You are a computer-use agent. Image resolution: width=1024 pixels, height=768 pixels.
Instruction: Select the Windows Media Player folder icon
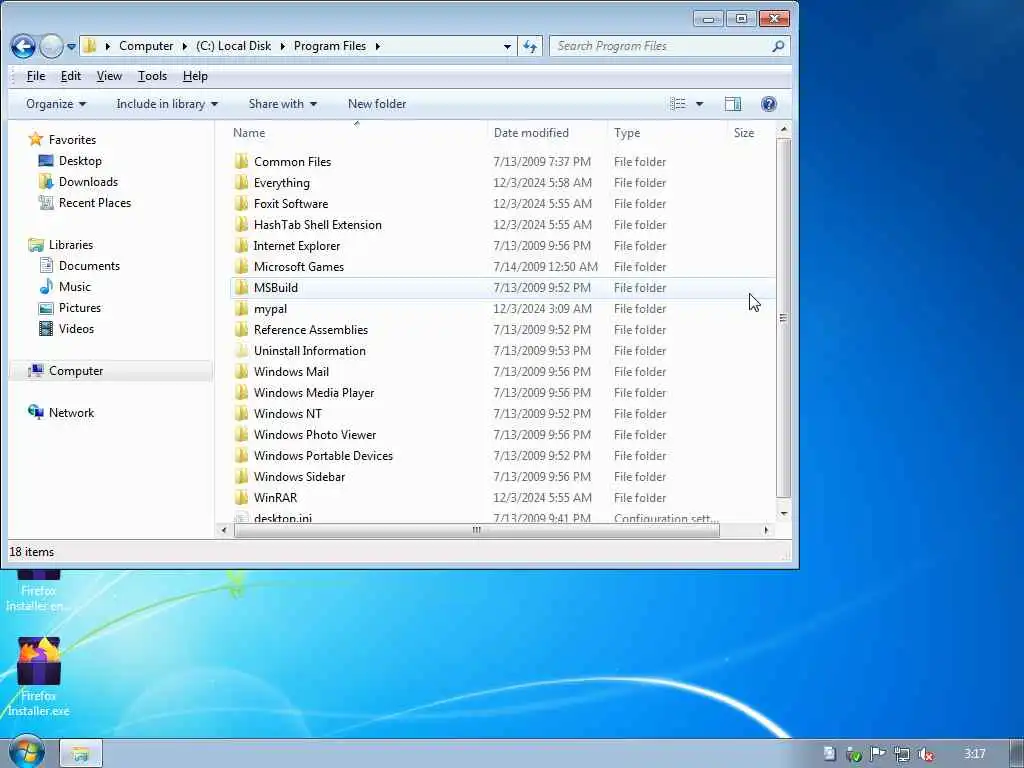241,392
